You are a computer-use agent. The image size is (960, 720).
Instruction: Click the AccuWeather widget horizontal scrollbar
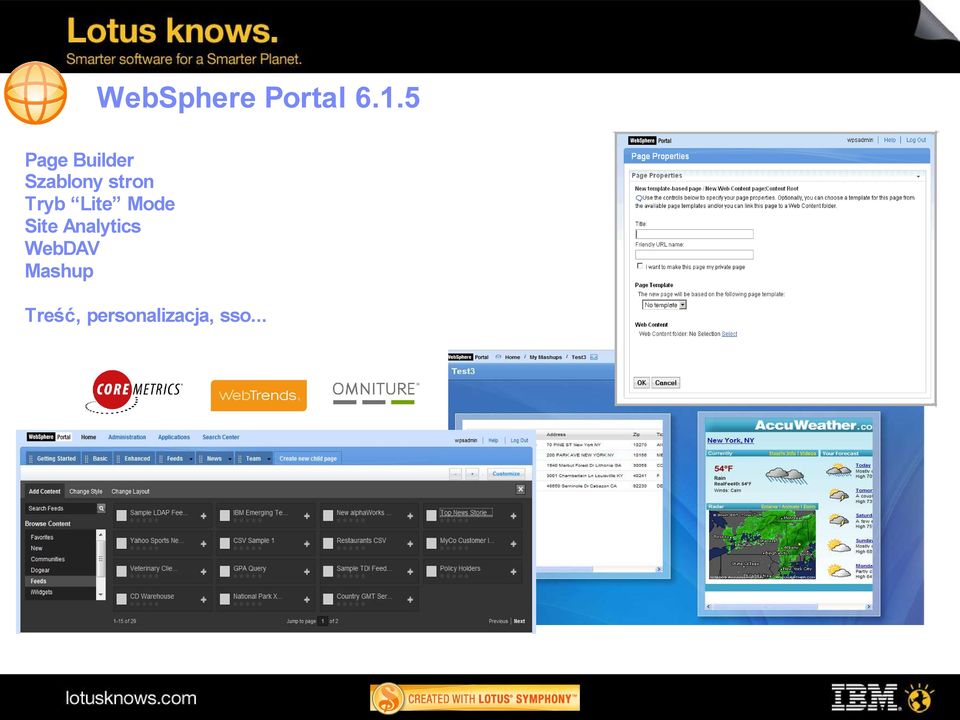coord(789,606)
